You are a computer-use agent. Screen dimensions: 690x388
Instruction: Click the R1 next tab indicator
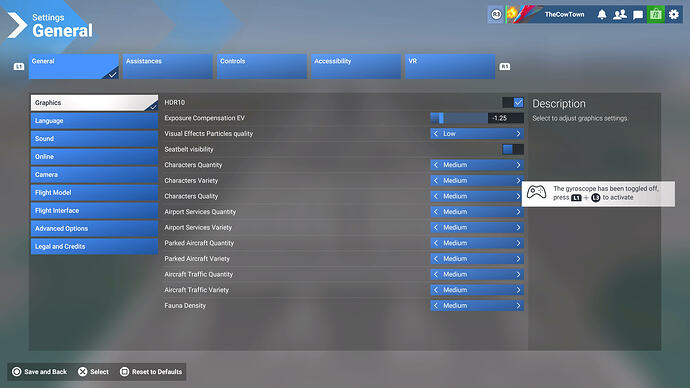coord(505,66)
